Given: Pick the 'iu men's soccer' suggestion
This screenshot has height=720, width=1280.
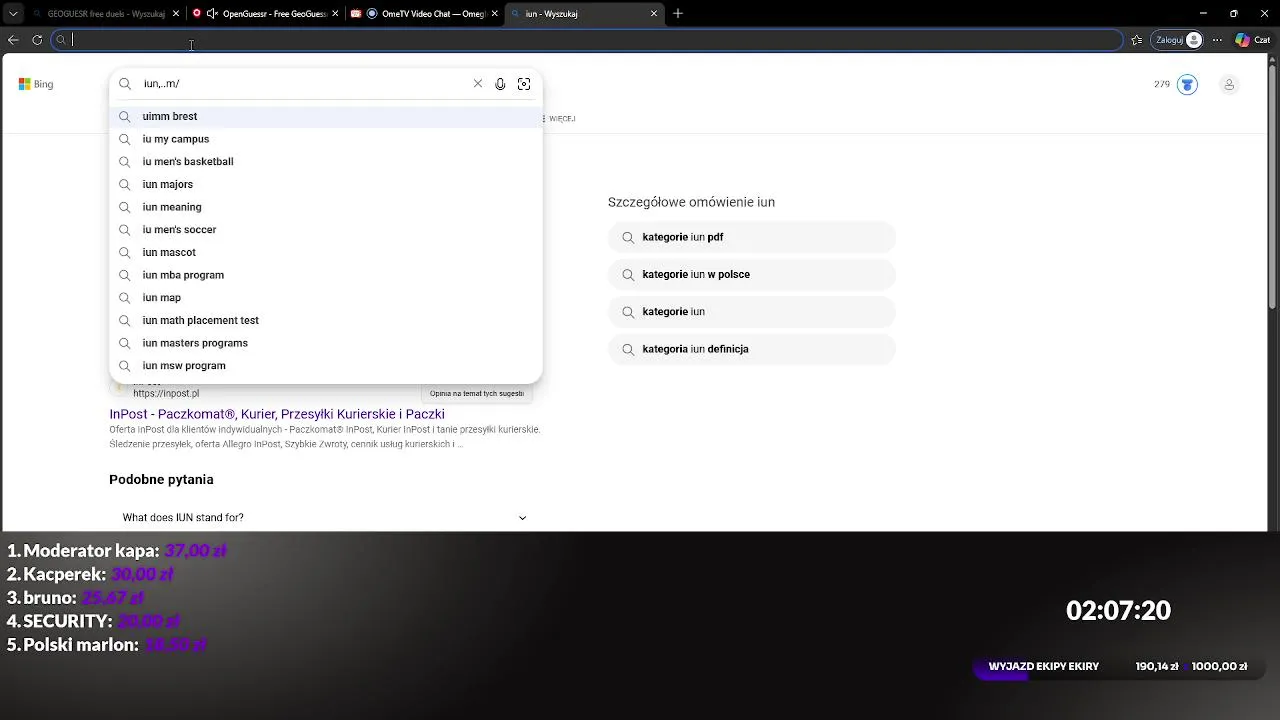Looking at the screenshot, I should 326,229.
